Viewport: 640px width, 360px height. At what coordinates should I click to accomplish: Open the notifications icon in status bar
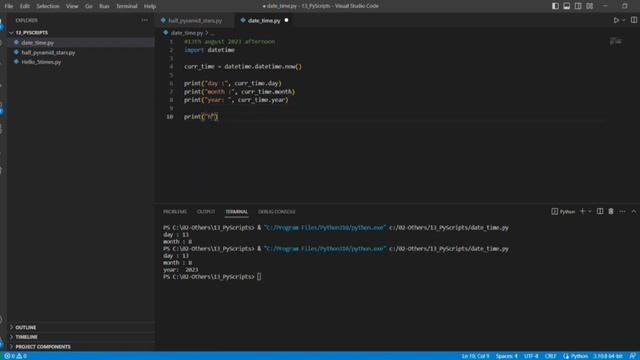pyautogui.click(x=633, y=356)
